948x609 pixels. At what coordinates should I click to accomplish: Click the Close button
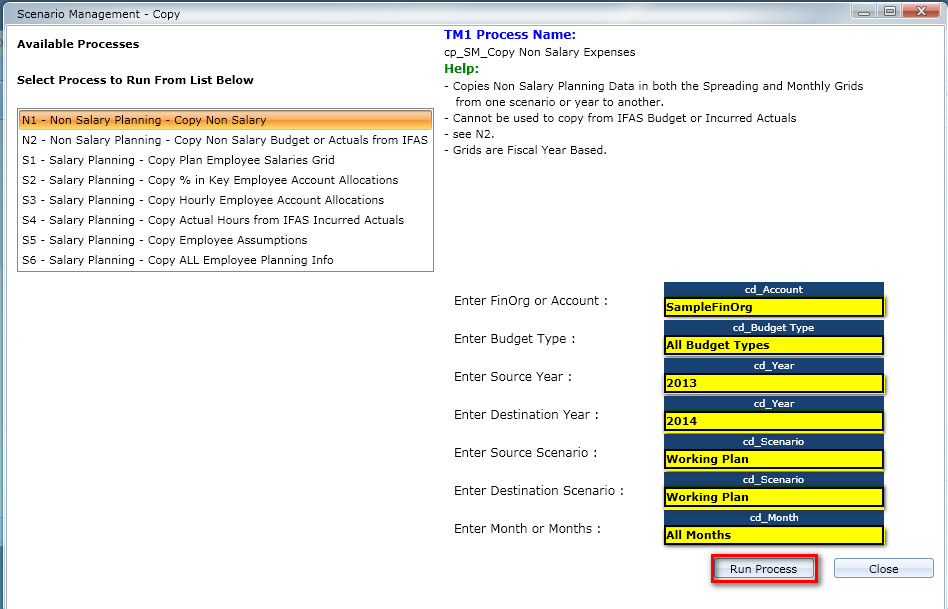click(x=883, y=568)
